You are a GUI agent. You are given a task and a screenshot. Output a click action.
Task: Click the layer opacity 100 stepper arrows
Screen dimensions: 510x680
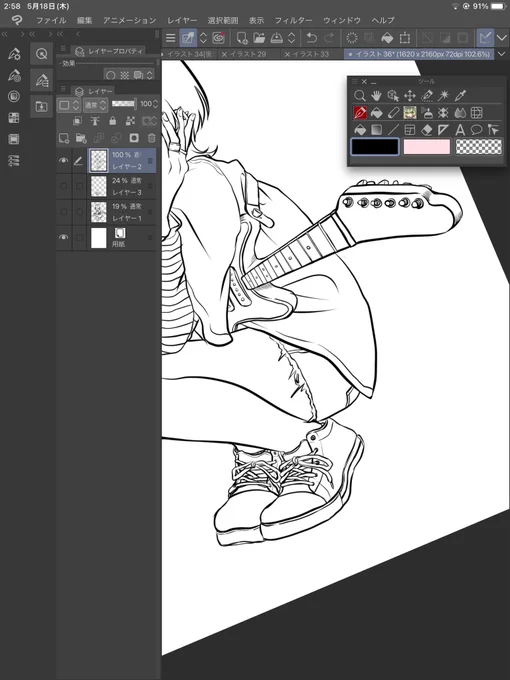pos(156,104)
